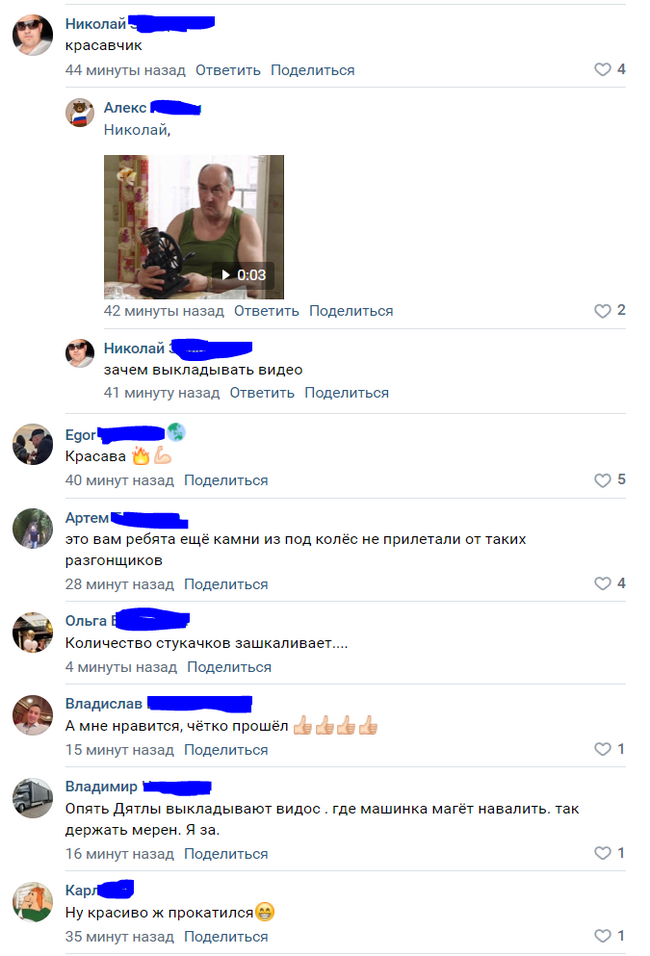Like Egor's "Красава" comment
Image resolution: width=650 pixels, height=956 pixels.
[602, 480]
